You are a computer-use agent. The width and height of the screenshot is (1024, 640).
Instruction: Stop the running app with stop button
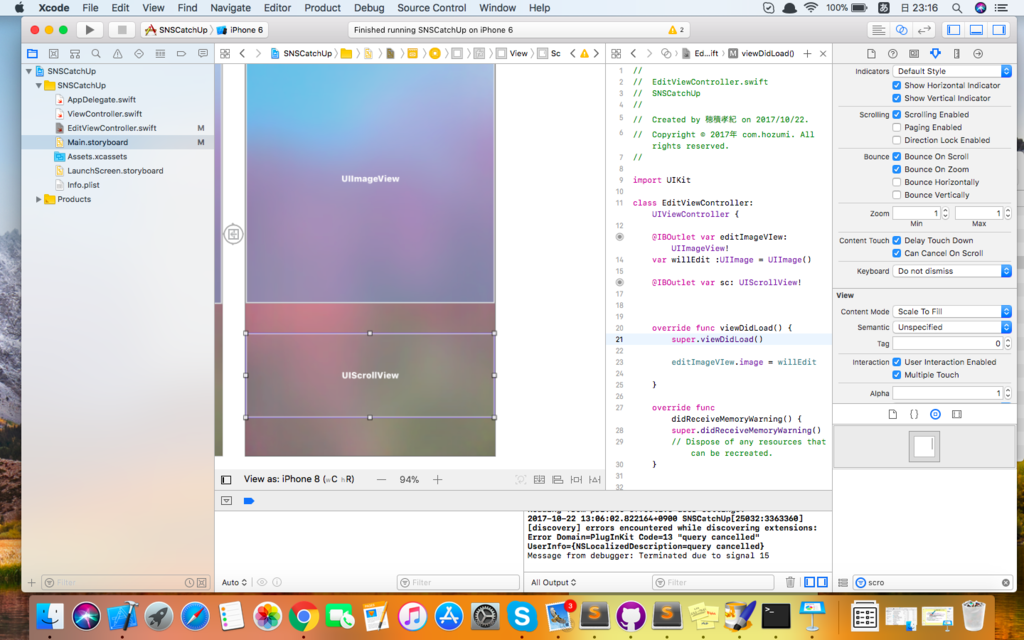[x=121, y=29]
